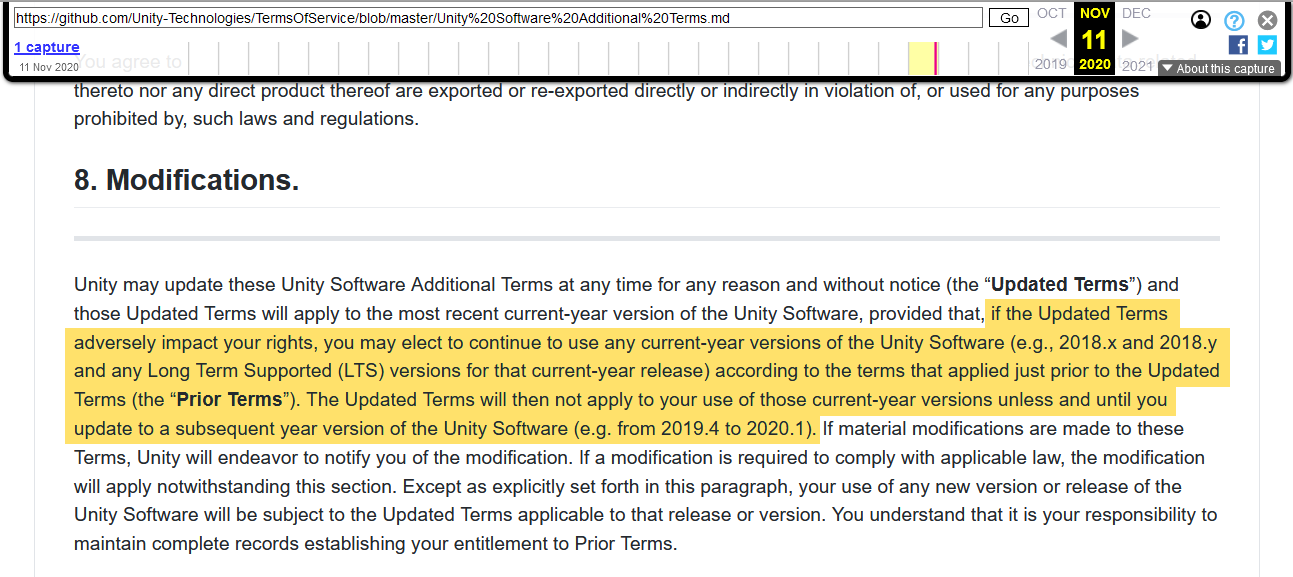Click the Wayback Machine URL input field
Screen dimensions: 1293x577
tap(497, 18)
